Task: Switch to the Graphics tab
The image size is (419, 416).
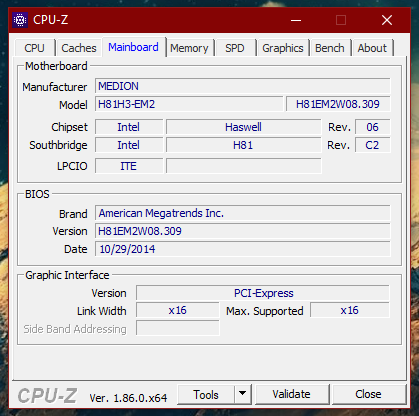Action: click(283, 48)
